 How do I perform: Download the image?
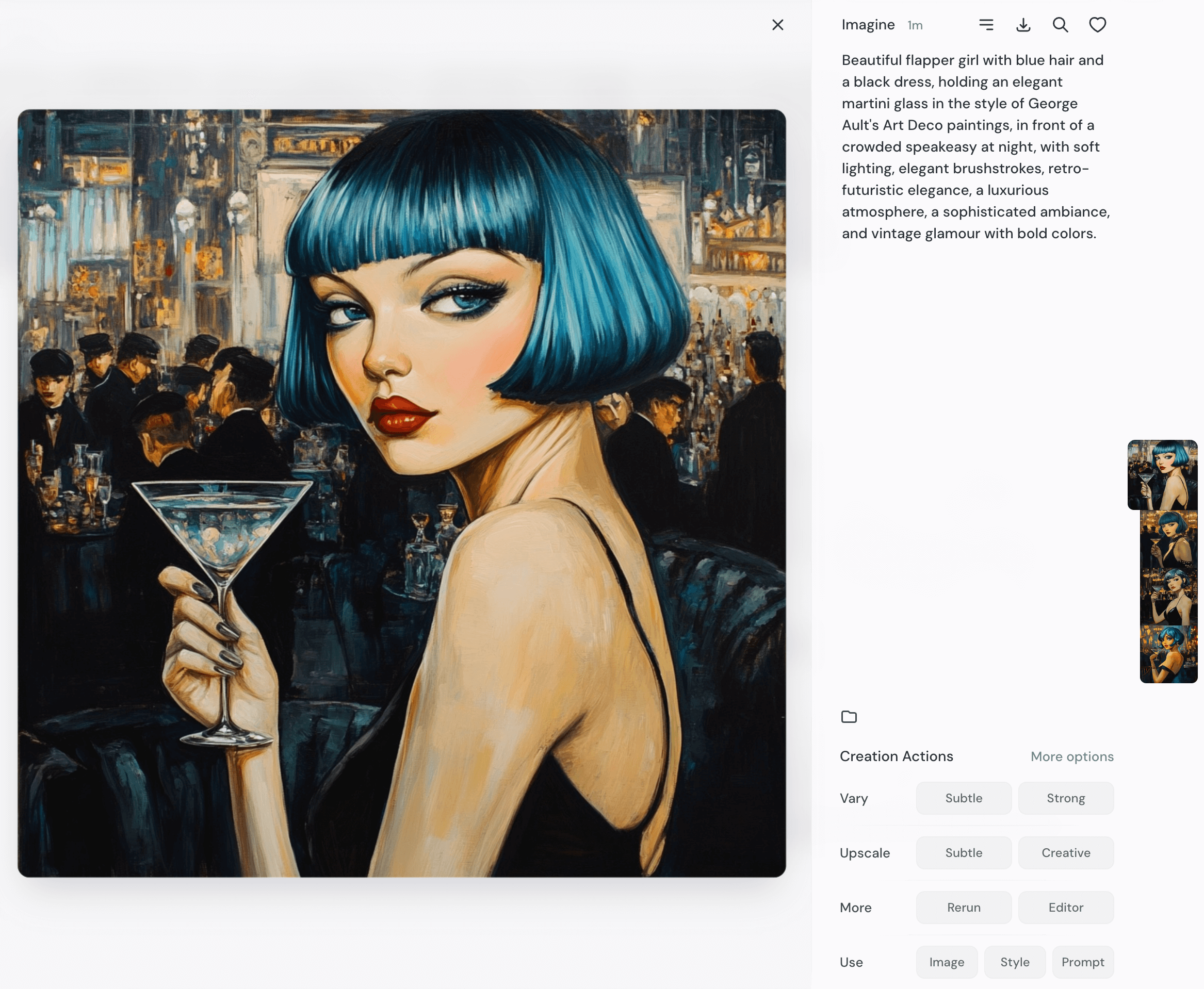(1023, 25)
